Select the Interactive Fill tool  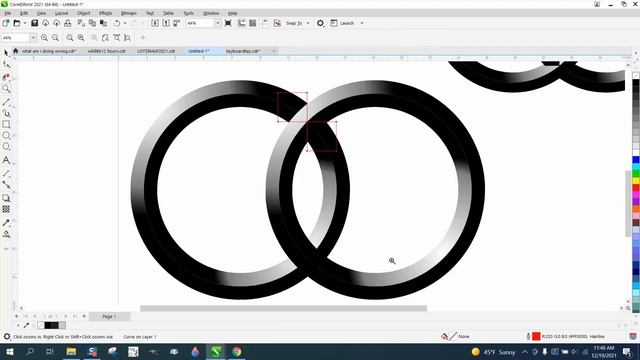pyautogui.click(x=6, y=234)
